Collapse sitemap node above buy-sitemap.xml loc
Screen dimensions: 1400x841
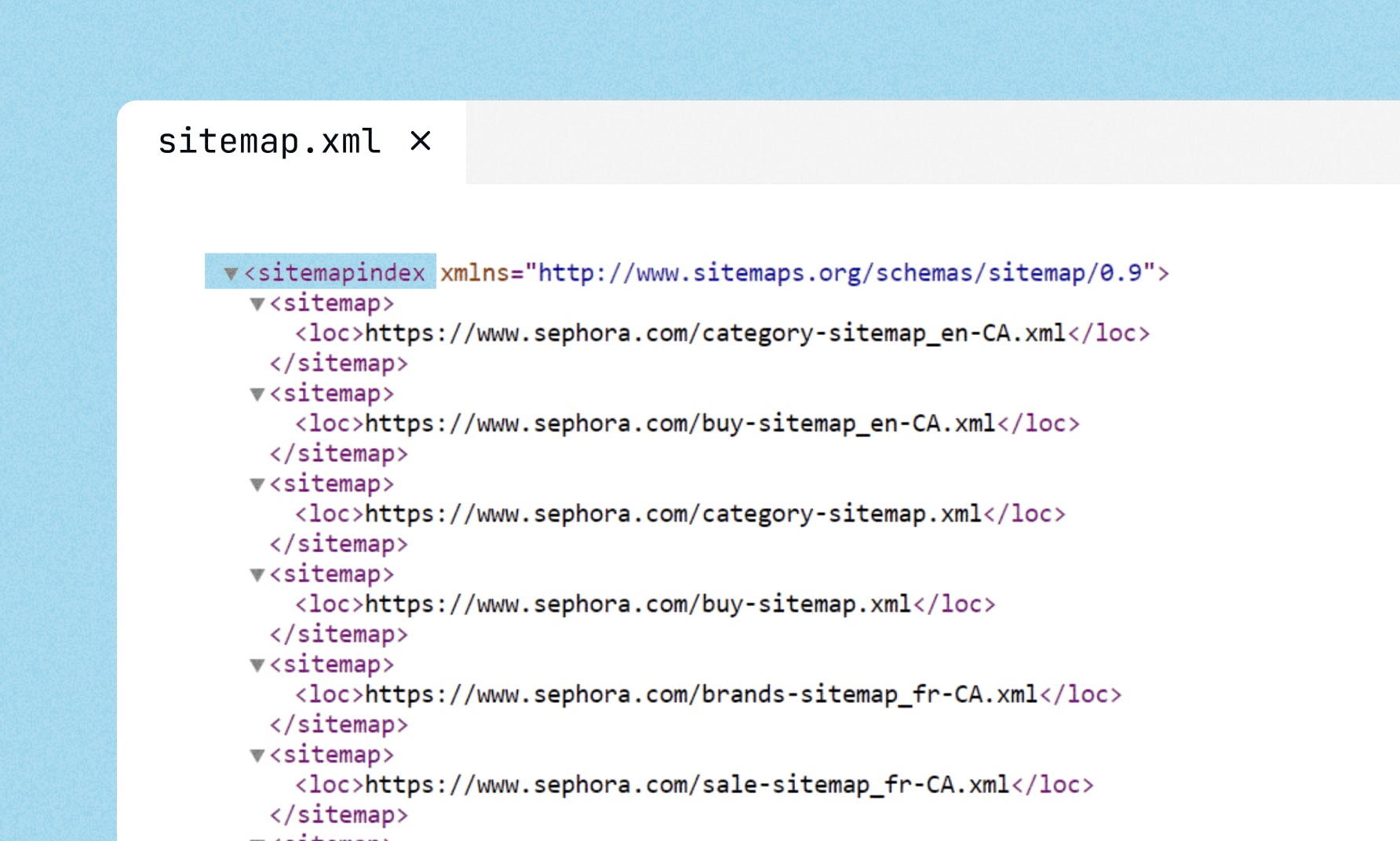(x=257, y=575)
